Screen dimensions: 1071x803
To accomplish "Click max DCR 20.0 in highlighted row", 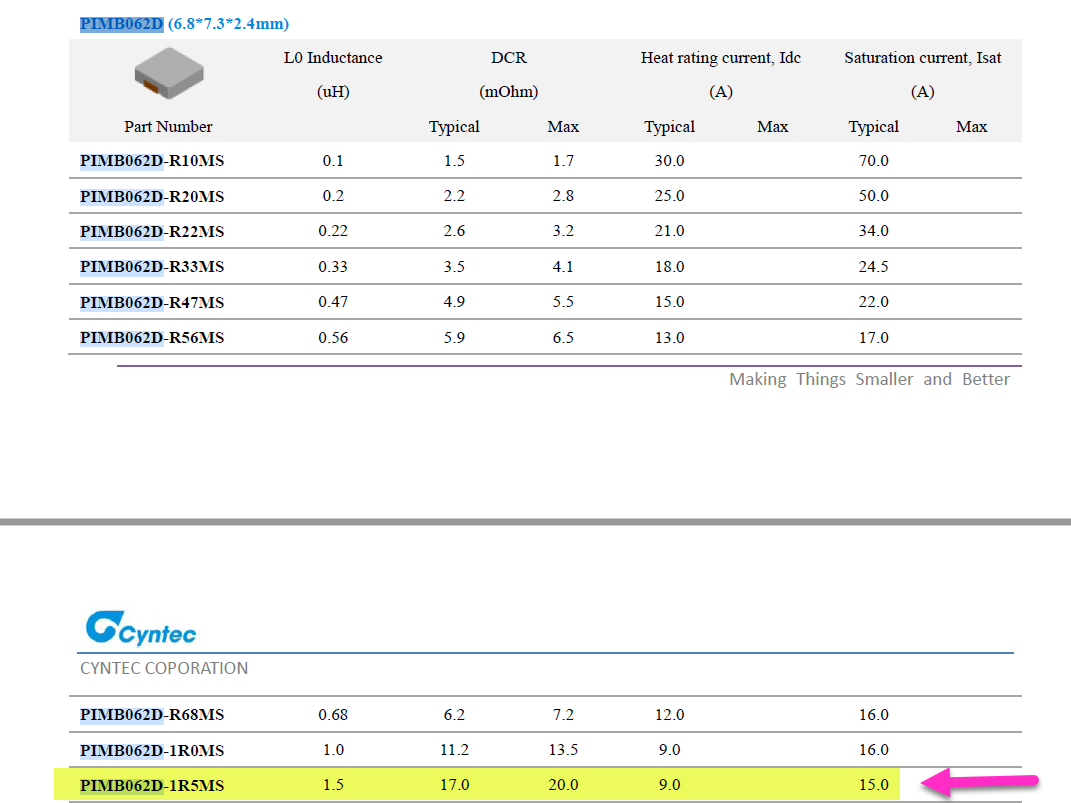I will [564, 785].
